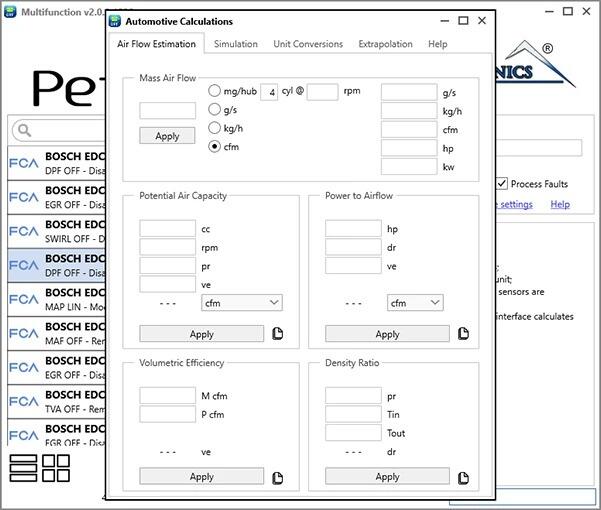Click Apply in Mass Air Flow group
Screen dimensions: 601x510
(167, 136)
